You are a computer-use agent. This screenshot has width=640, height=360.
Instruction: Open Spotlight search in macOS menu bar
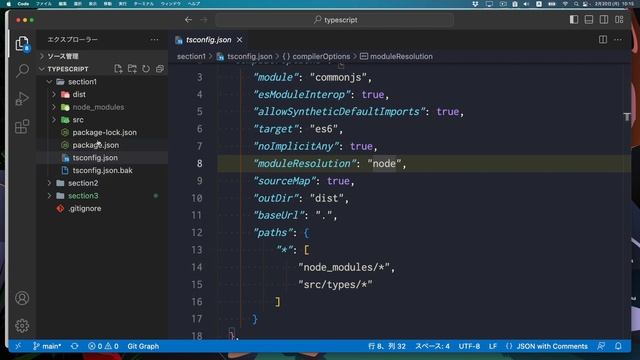pyautogui.click(x=576, y=4)
